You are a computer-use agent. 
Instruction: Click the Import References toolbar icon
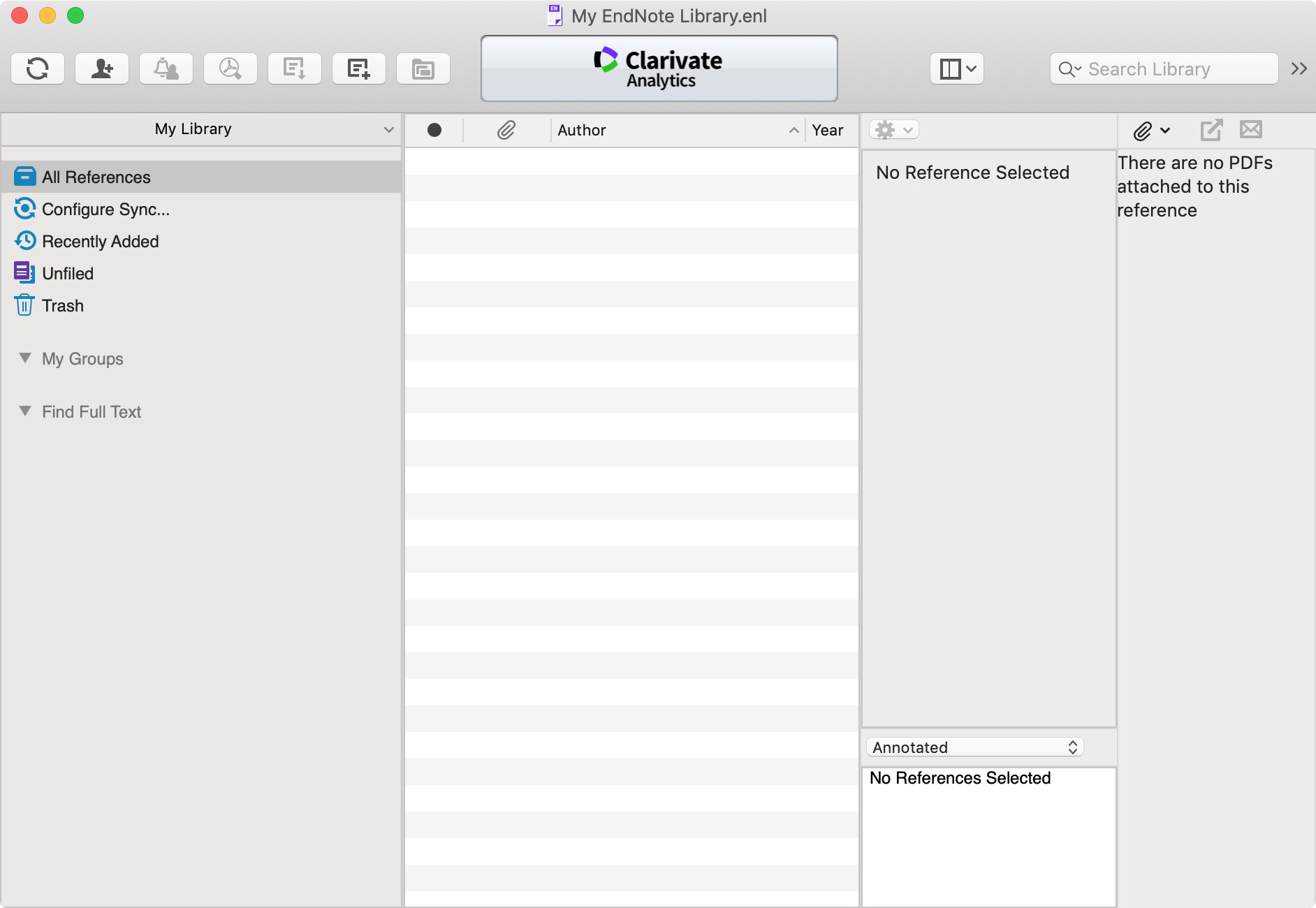coord(295,68)
